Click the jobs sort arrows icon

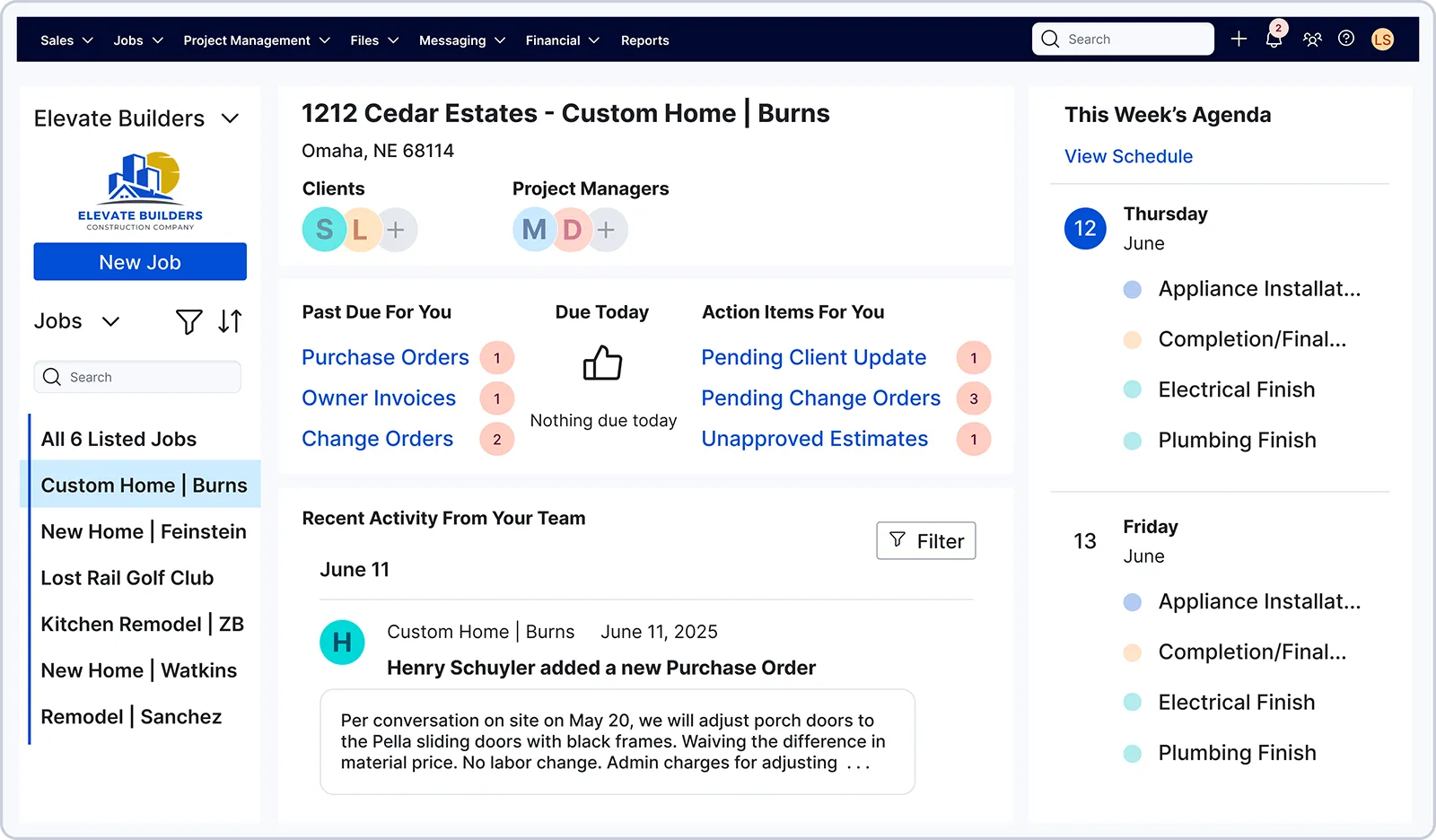230,321
